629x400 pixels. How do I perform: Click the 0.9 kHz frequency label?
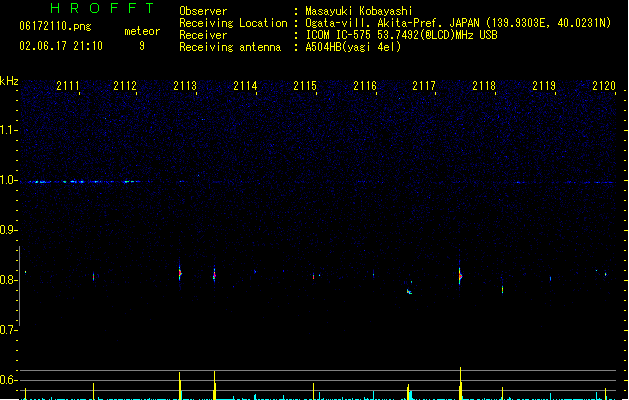click(x=8, y=230)
